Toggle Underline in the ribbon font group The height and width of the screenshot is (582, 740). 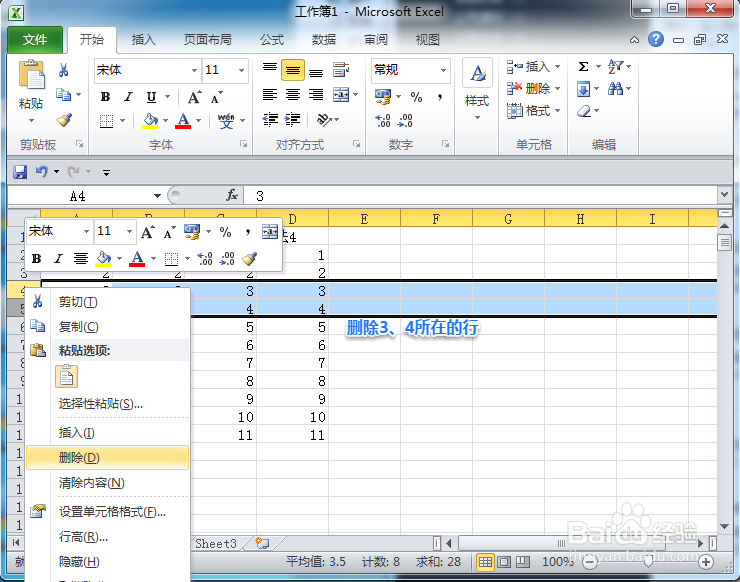151,97
